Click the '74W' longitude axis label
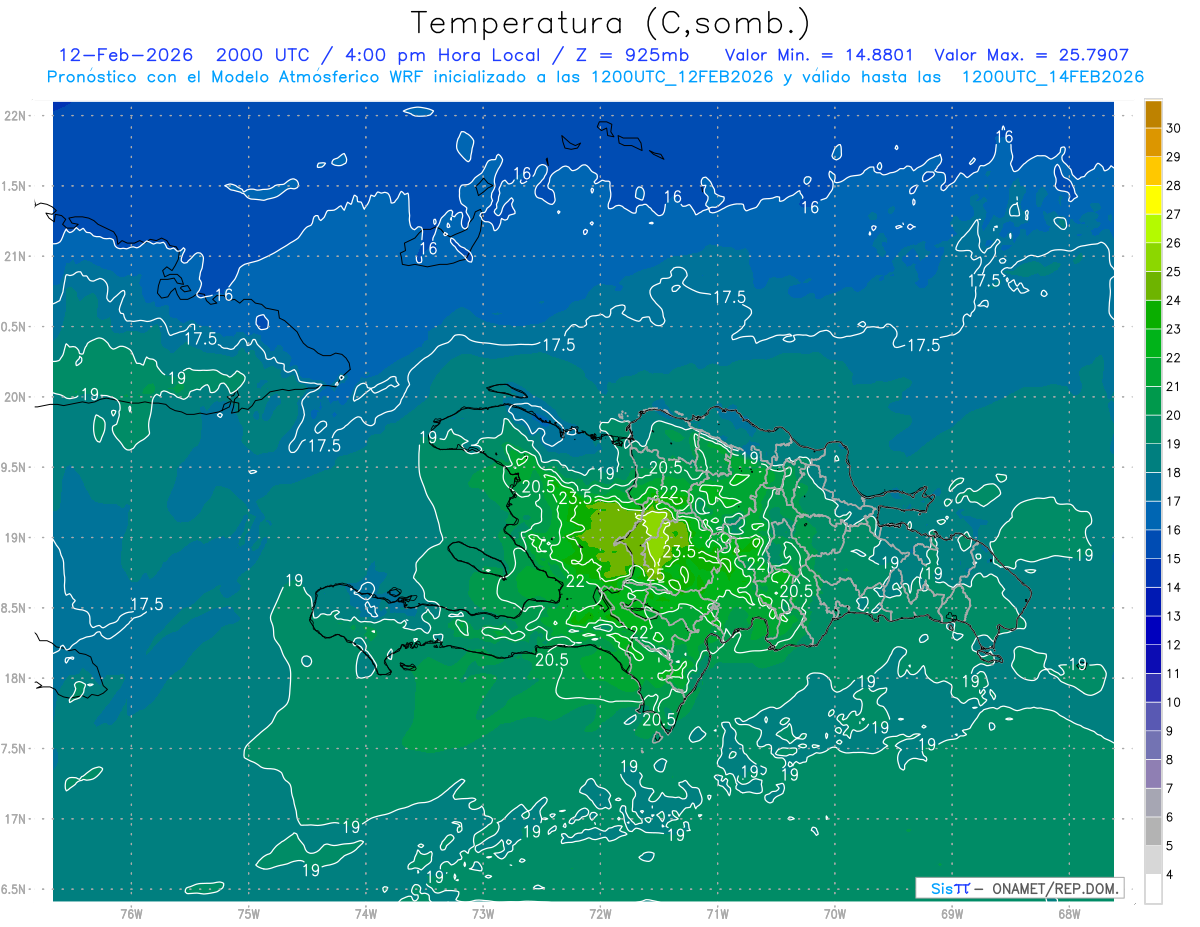 coord(366,914)
